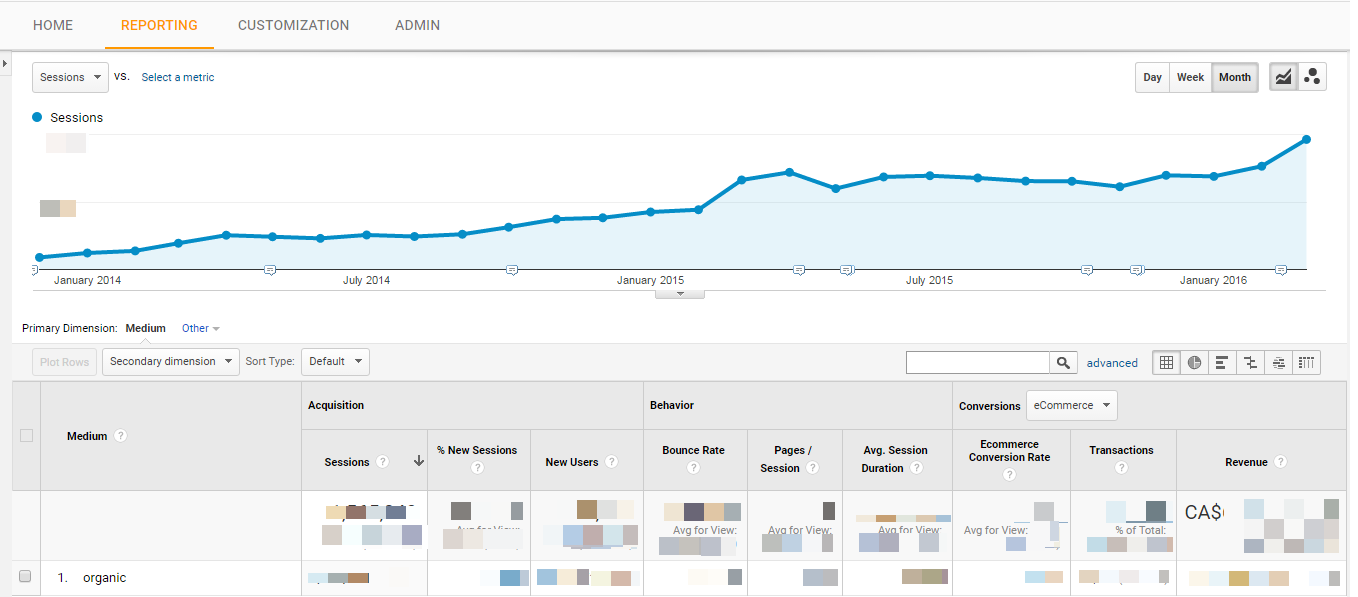Open the motion chart view icon
Screen dimensions: 1358x597
[x=1312, y=77]
